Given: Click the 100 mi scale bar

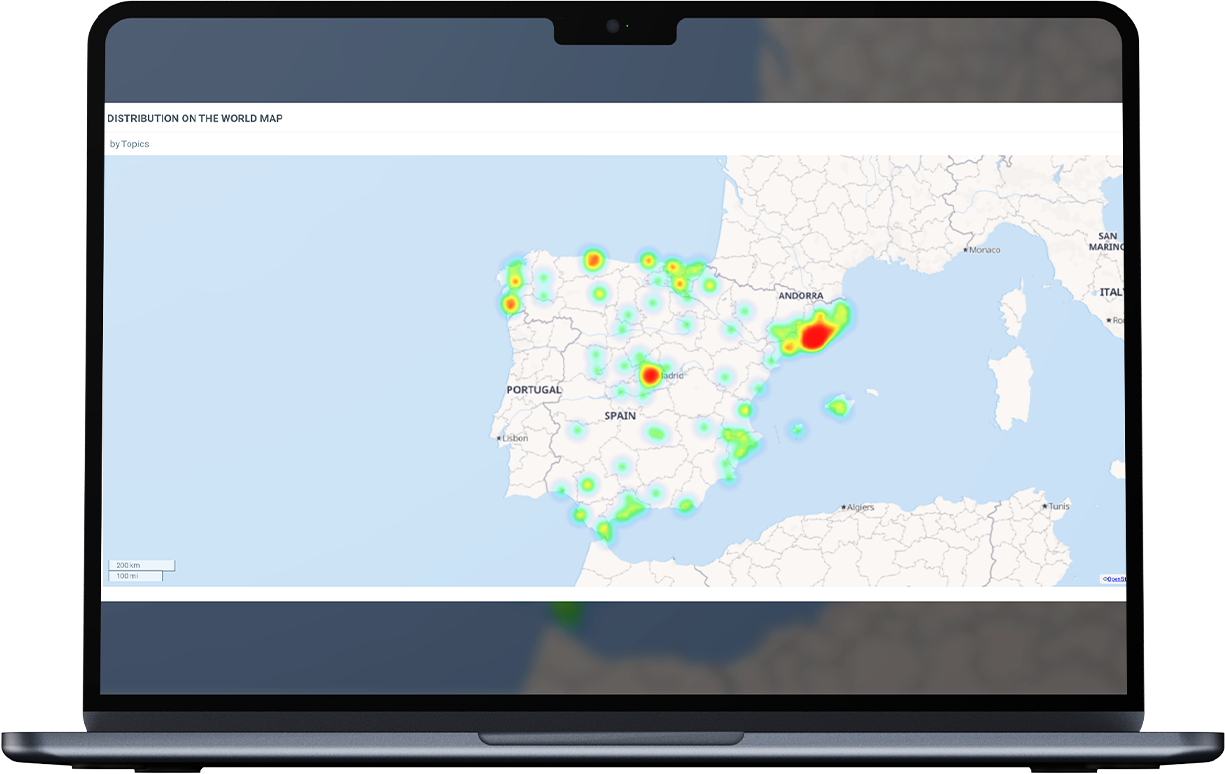Looking at the screenshot, I should (x=135, y=576).
